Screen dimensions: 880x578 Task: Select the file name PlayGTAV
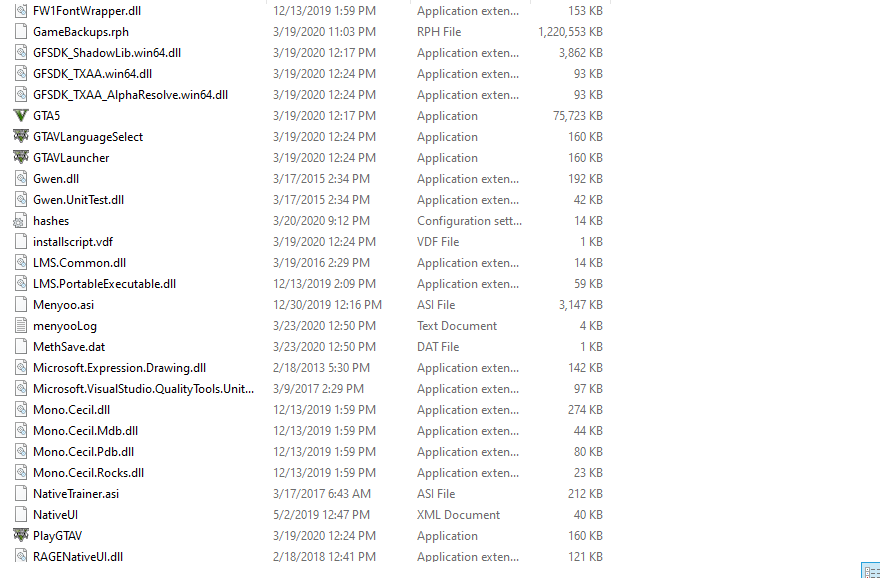[58, 536]
